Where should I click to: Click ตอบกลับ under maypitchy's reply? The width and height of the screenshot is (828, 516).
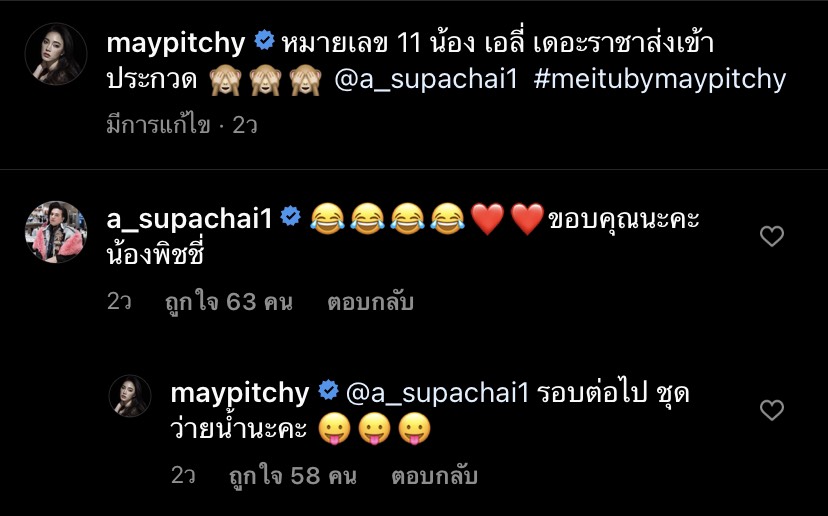[434, 476]
